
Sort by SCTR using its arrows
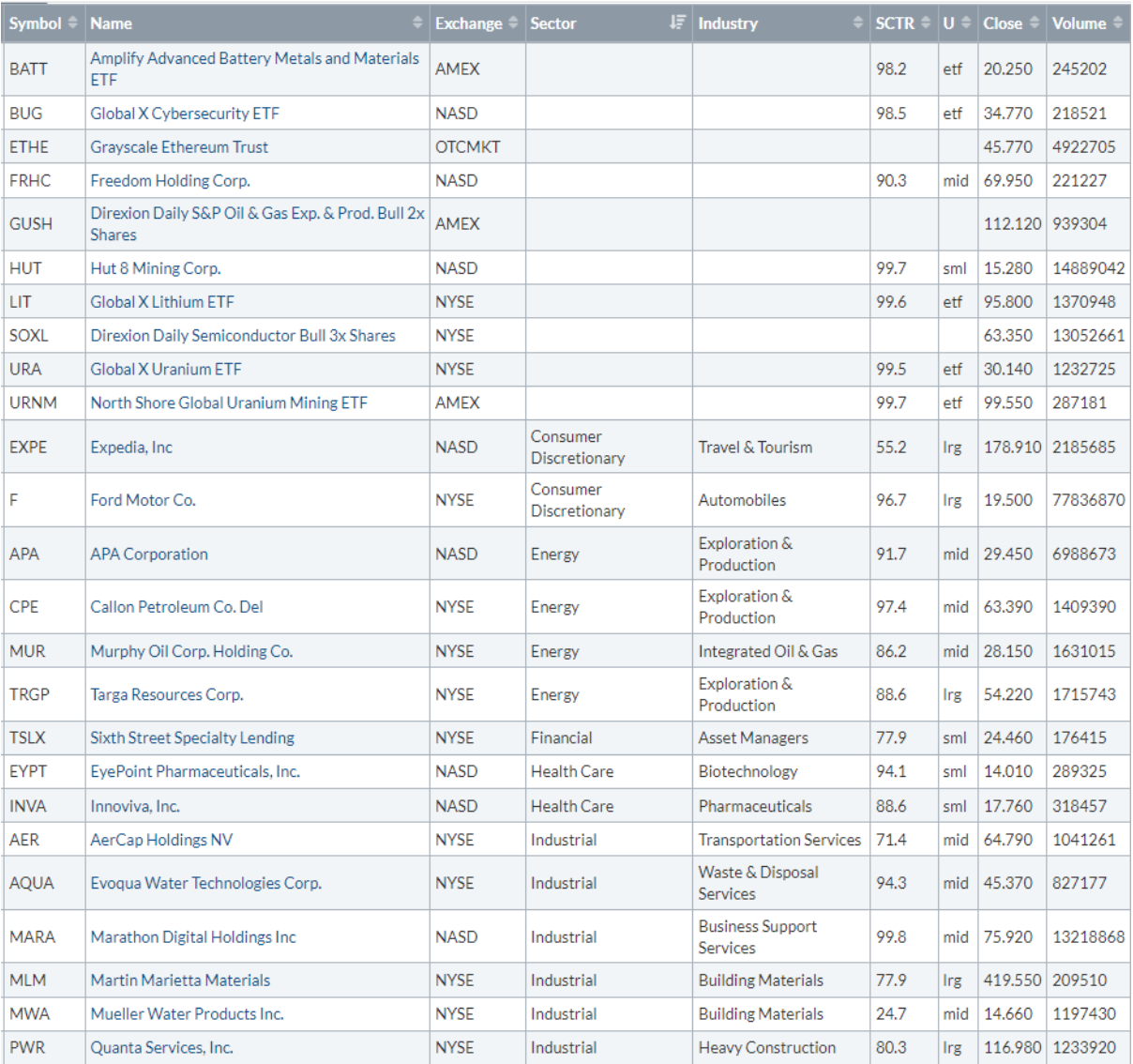(926, 23)
